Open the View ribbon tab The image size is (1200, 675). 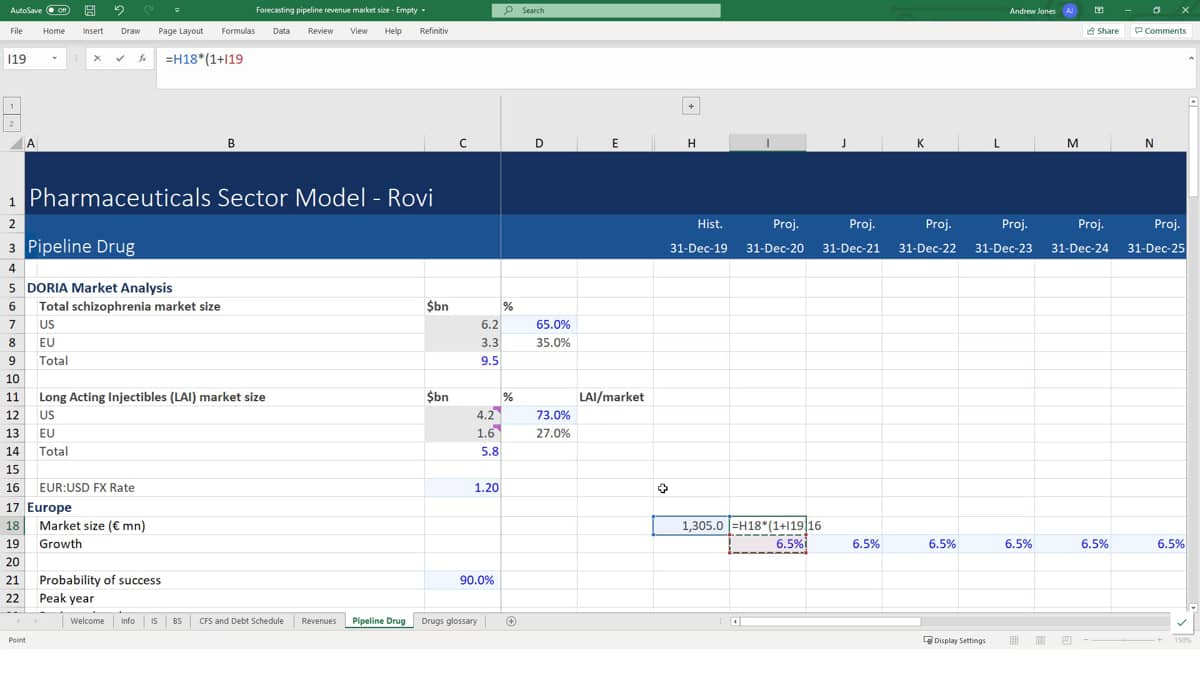click(359, 31)
